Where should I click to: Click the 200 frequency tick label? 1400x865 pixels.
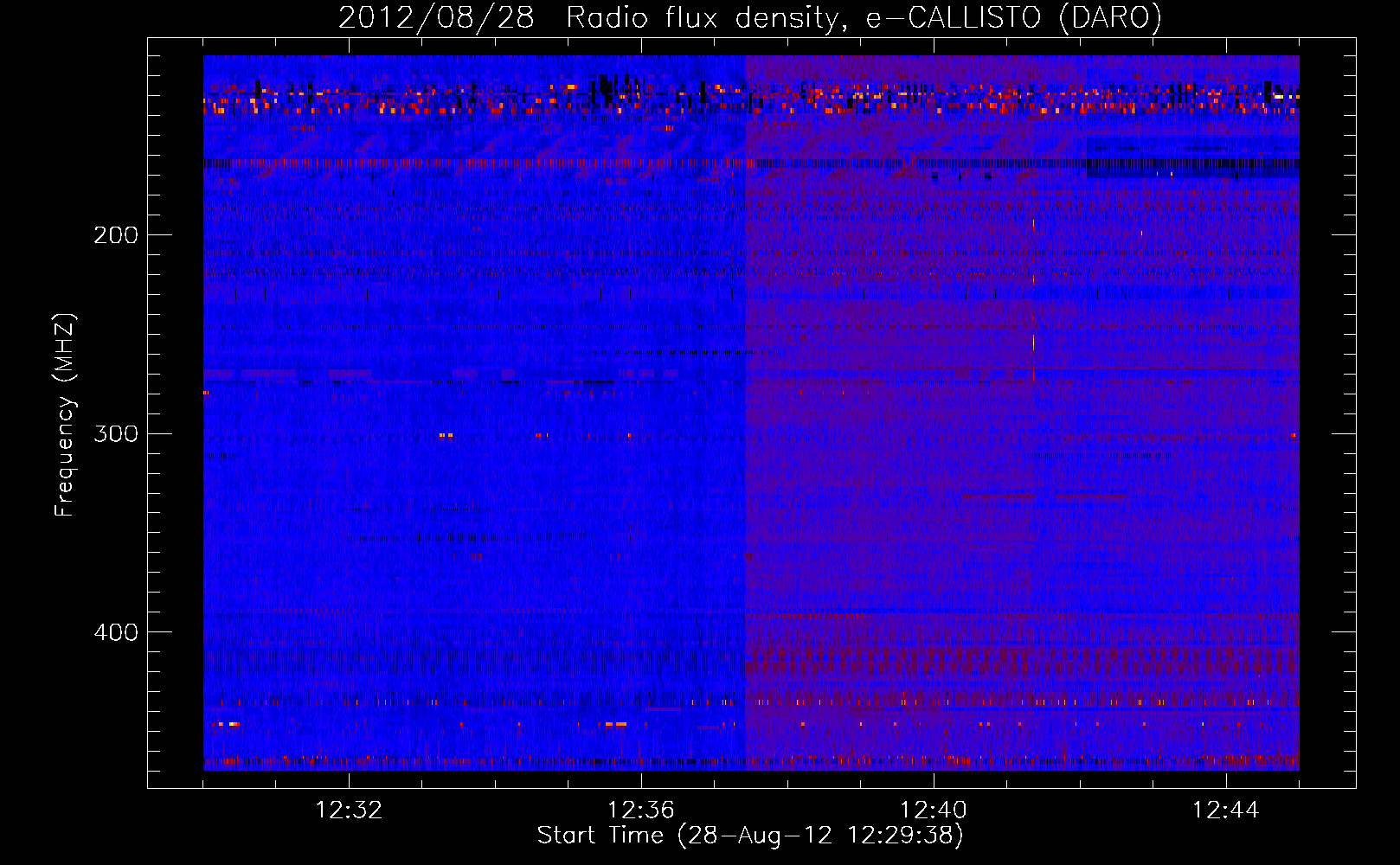point(116,235)
